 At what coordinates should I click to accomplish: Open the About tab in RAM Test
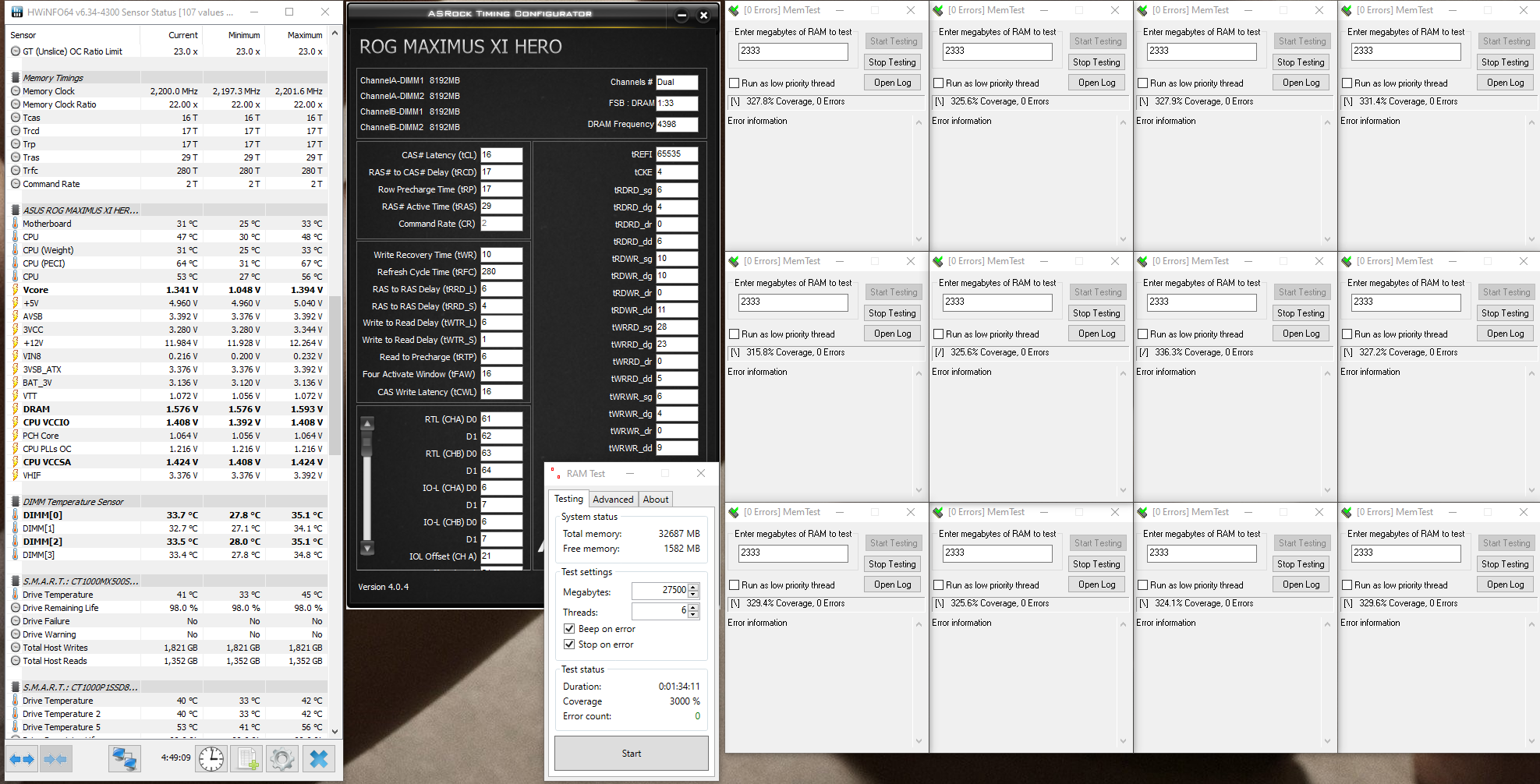pos(656,500)
